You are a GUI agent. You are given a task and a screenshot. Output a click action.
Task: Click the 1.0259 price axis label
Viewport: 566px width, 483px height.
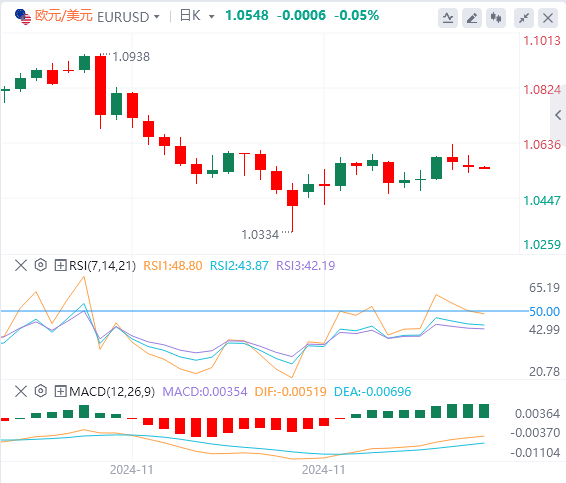[542, 245]
